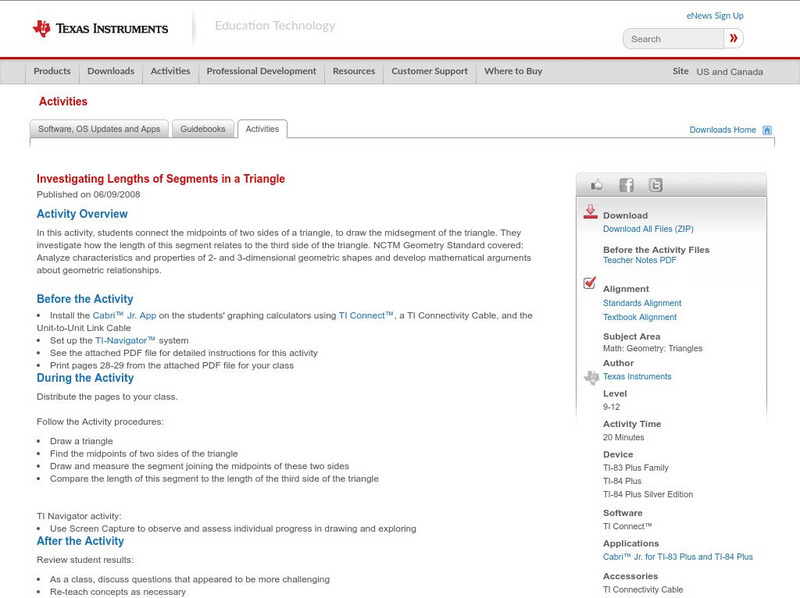800x598 pixels.
Task: Open the Standards Alignment link
Action: tap(642, 303)
